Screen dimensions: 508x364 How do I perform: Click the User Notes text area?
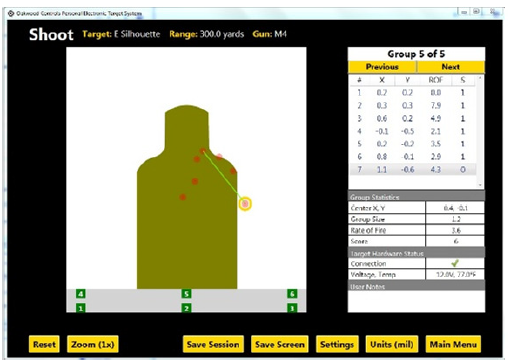click(416, 301)
